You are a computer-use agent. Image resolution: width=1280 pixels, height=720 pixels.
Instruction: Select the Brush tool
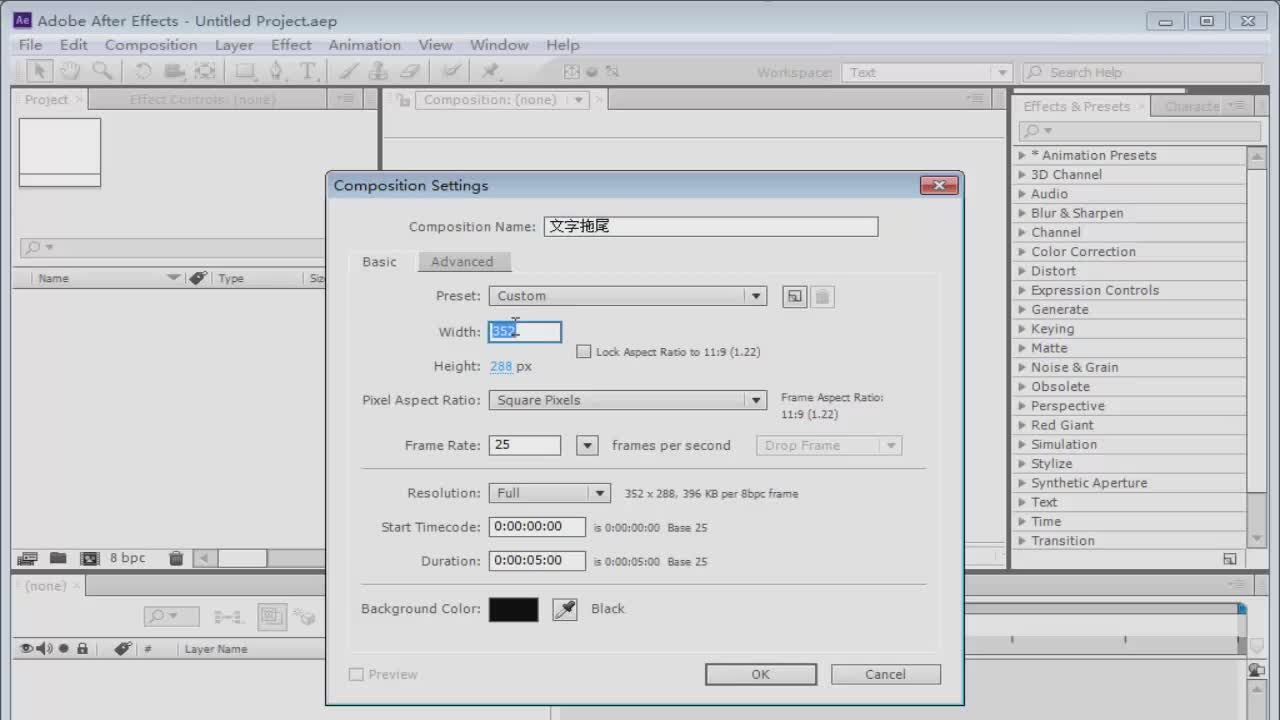(348, 71)
